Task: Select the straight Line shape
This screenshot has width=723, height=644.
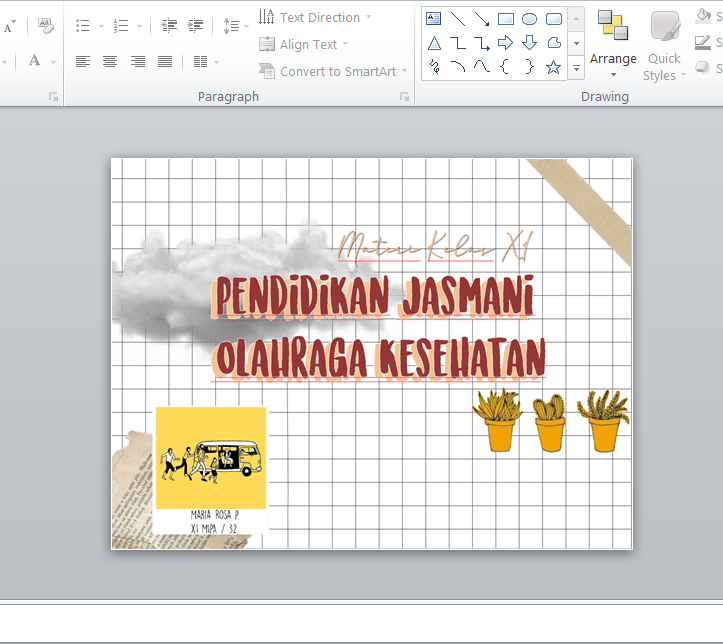Action: [x=457, y=18]
